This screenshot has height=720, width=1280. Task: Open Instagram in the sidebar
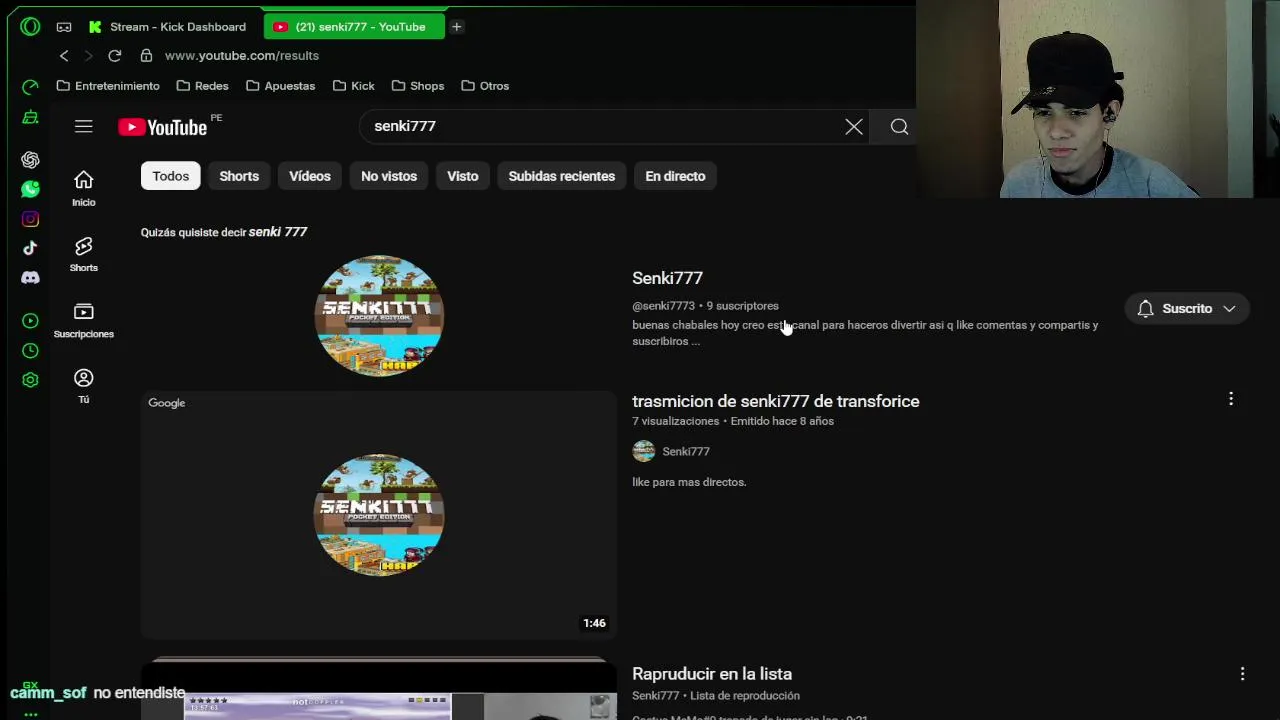(x=30, y=219)
